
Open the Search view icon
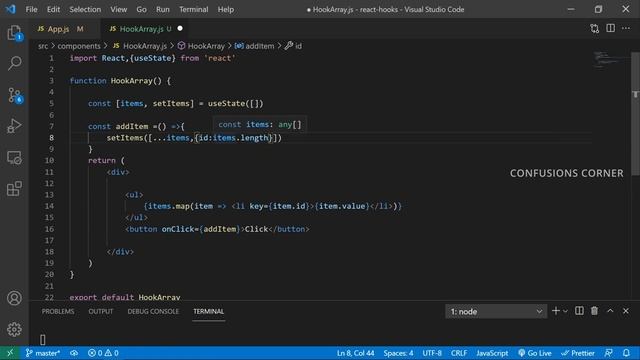click(x=14, y=63)
